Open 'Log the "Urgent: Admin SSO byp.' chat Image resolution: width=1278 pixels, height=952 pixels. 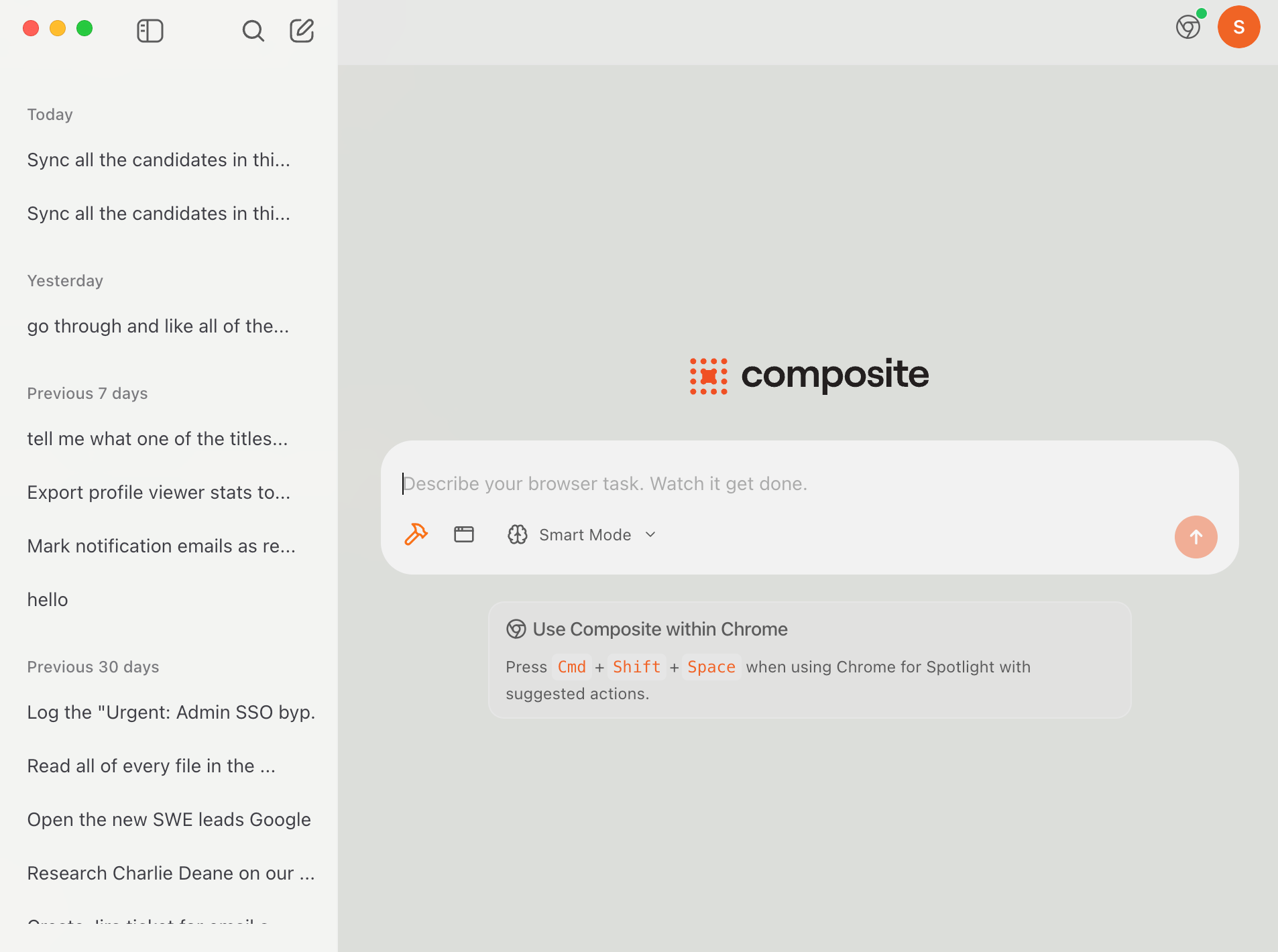pos(171,712)
